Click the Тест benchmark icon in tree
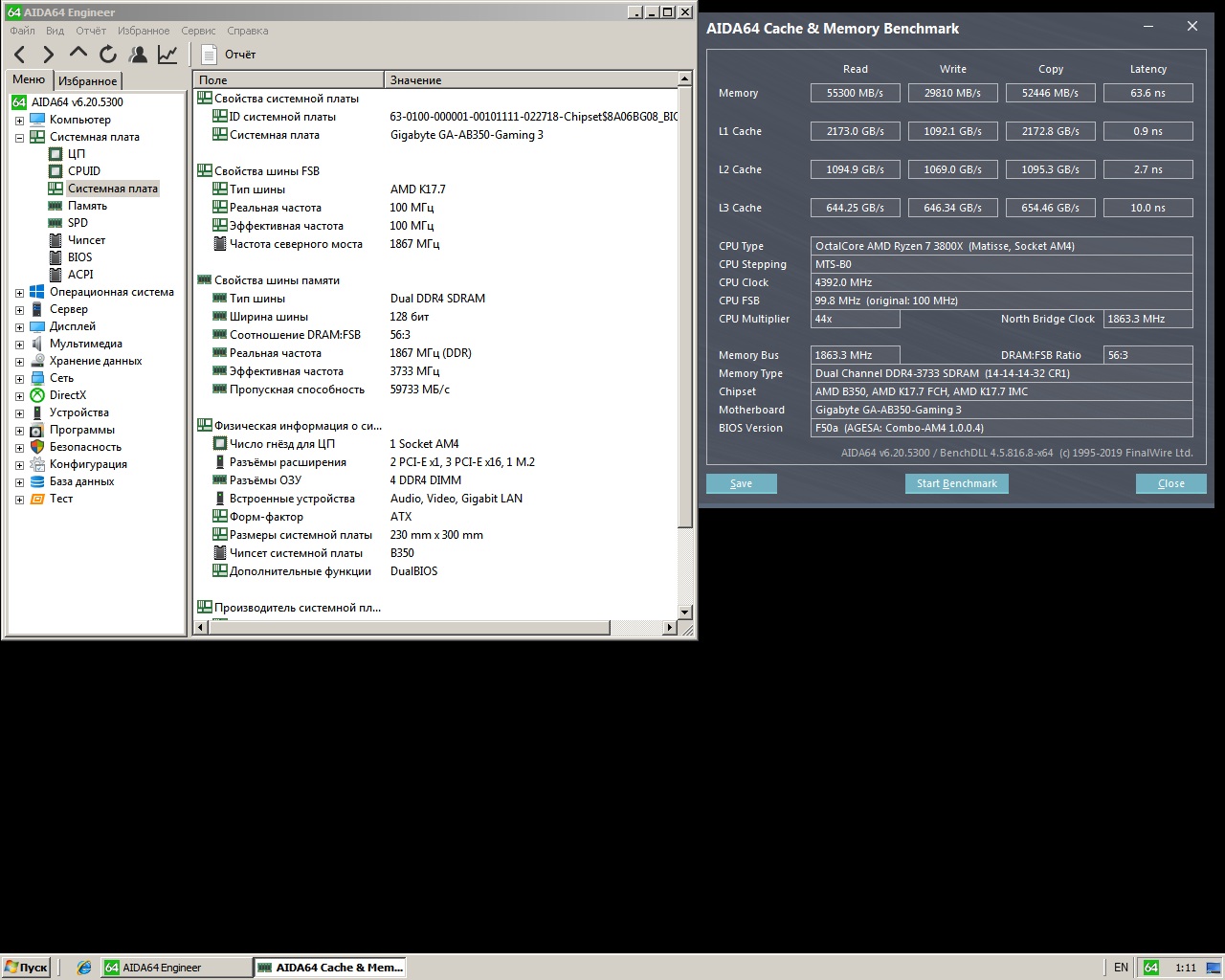 click(37, 499)
